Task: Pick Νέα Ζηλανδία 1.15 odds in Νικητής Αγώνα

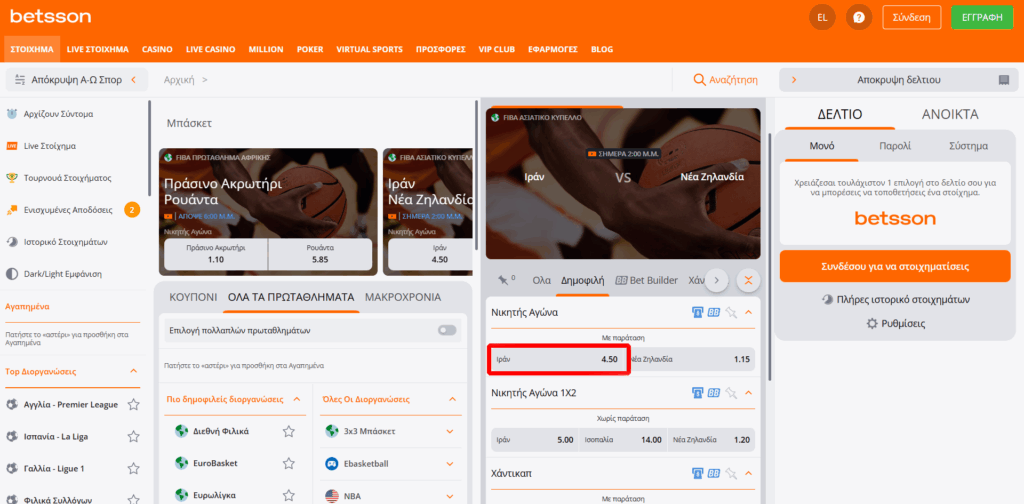Action: 690,359
